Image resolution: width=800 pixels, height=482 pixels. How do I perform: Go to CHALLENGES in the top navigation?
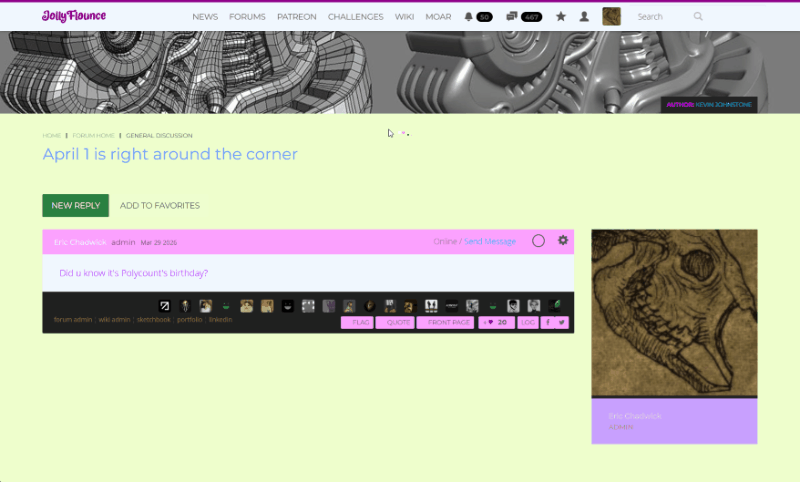(355, 17)
